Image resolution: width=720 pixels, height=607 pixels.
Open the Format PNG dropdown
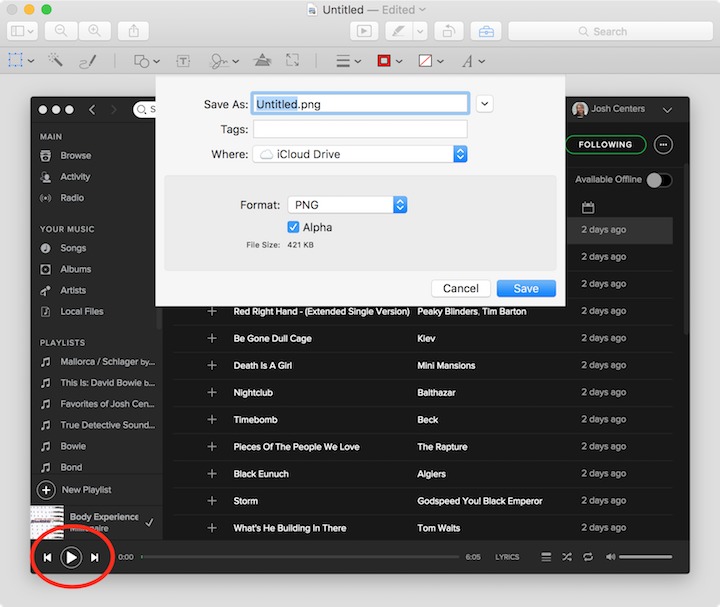point(347,205)
